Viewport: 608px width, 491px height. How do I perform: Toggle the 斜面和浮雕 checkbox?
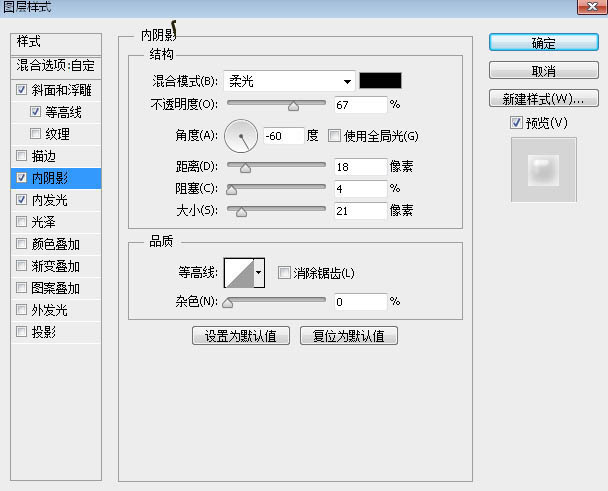click(21, 90)
